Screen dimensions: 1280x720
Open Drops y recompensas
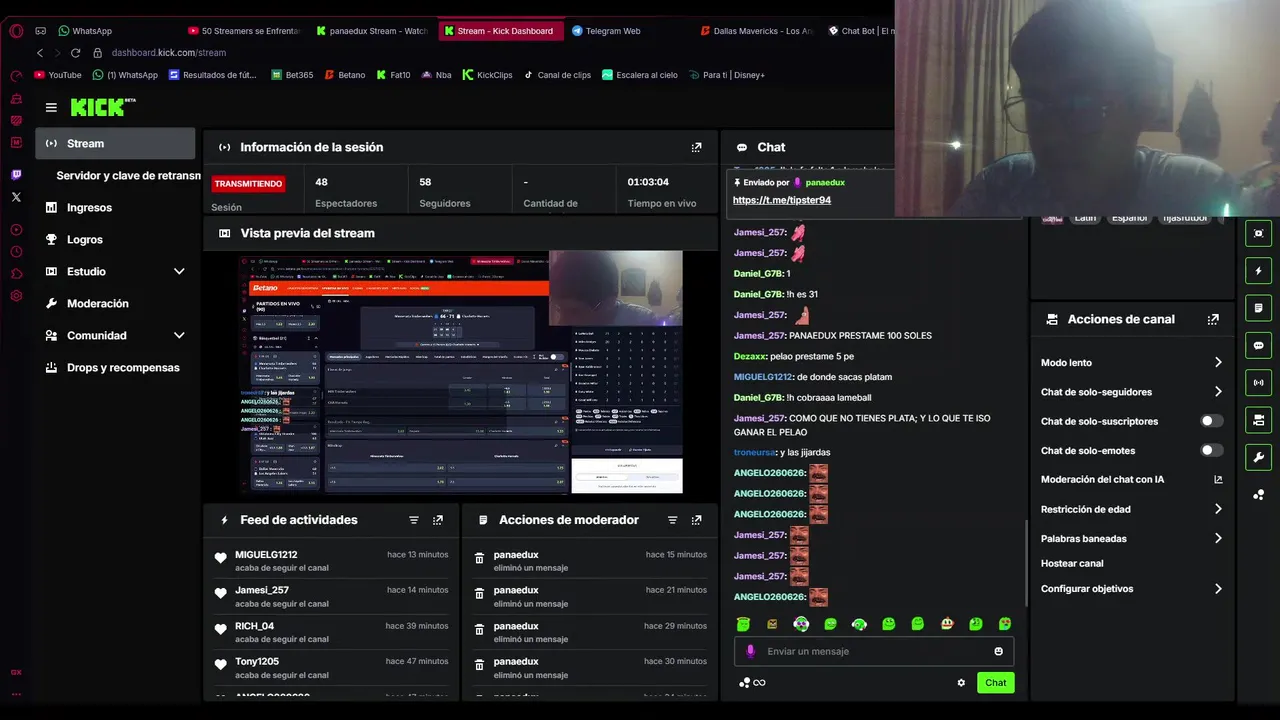tap(115, 367)
